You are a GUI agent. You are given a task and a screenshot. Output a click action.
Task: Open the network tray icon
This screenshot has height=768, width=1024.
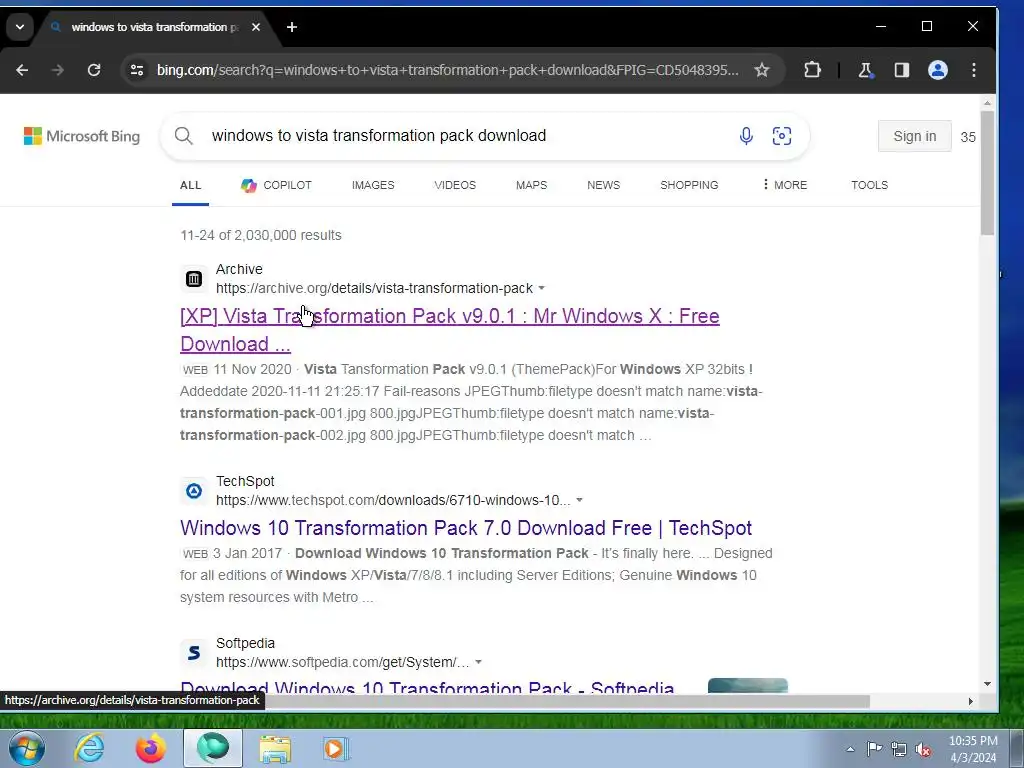pos(899,749)
